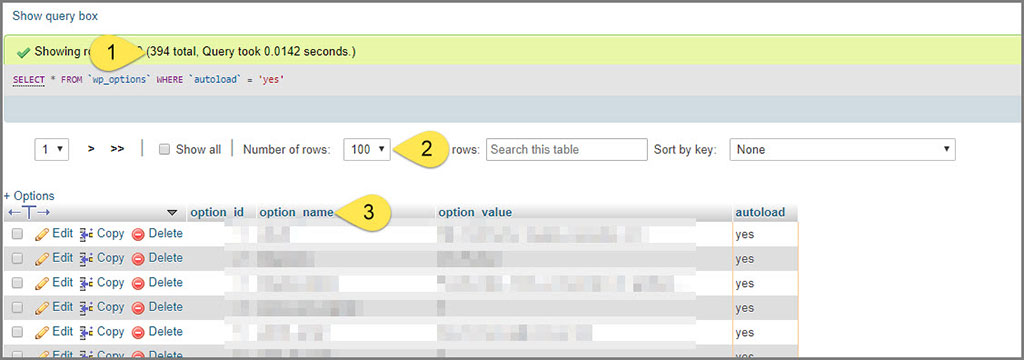Click the Copy icon in fifth row

point(87,332)
